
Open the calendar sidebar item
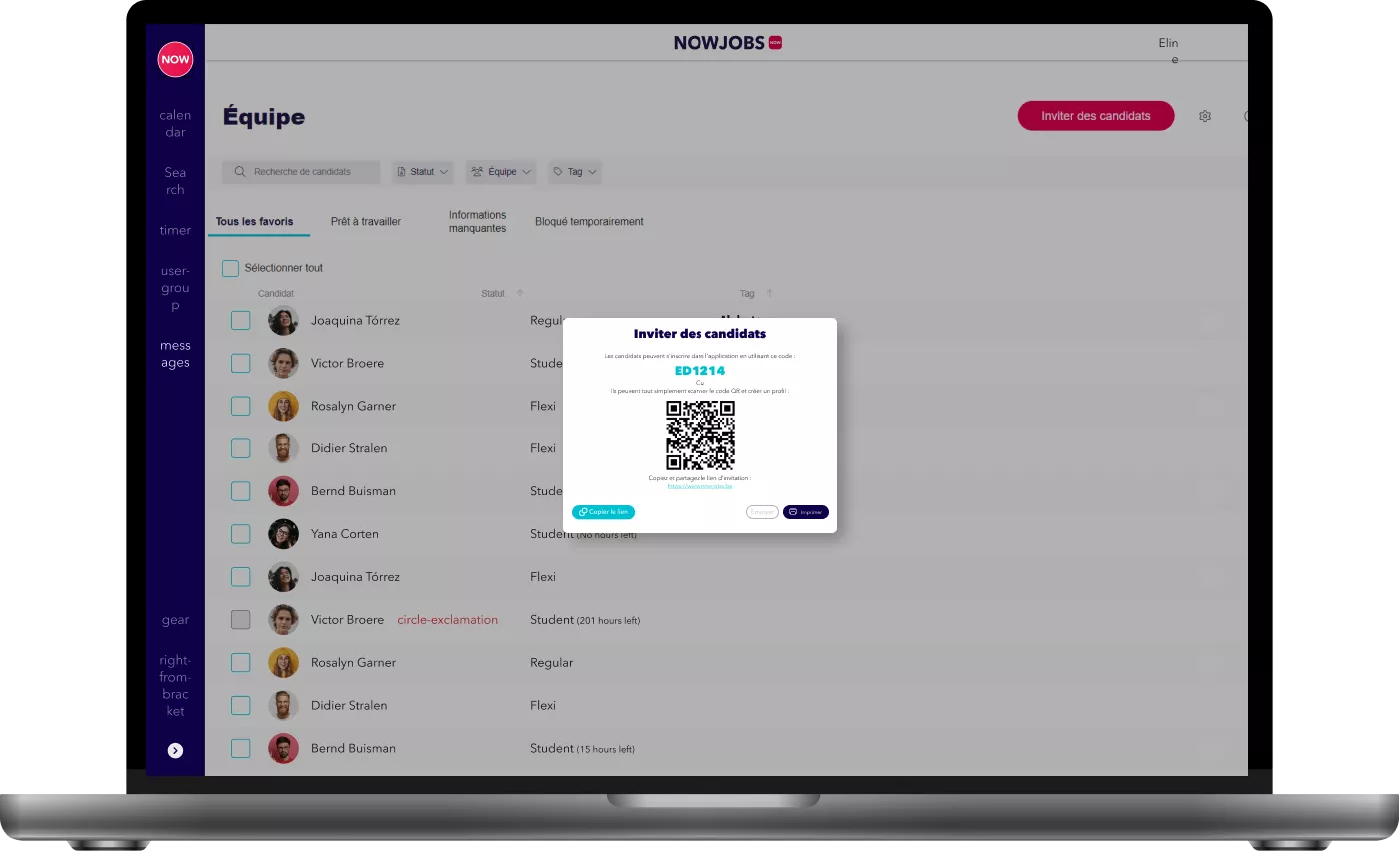click(x=175, y=123)
